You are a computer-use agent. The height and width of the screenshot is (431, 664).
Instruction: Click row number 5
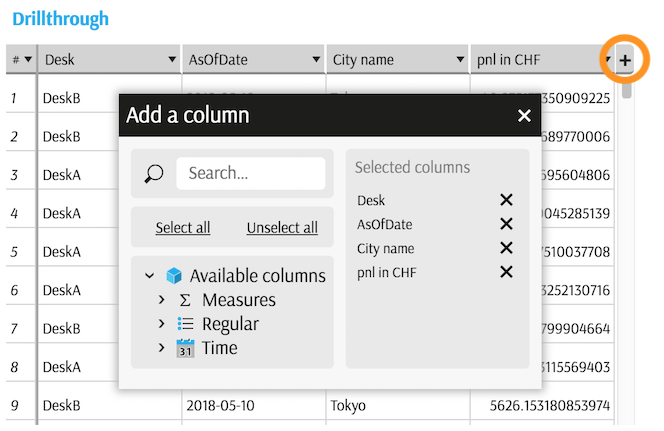point(14,252)
